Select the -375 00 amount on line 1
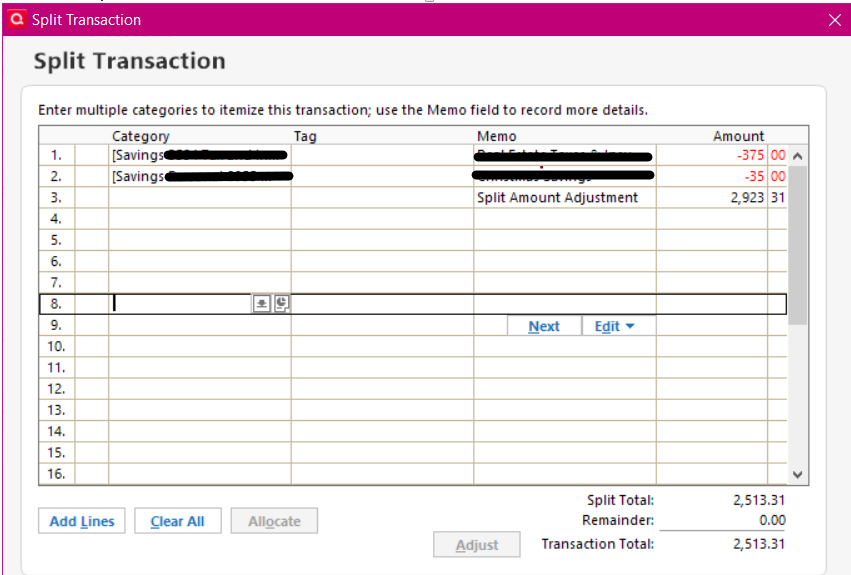 click(x=761, y=155)
